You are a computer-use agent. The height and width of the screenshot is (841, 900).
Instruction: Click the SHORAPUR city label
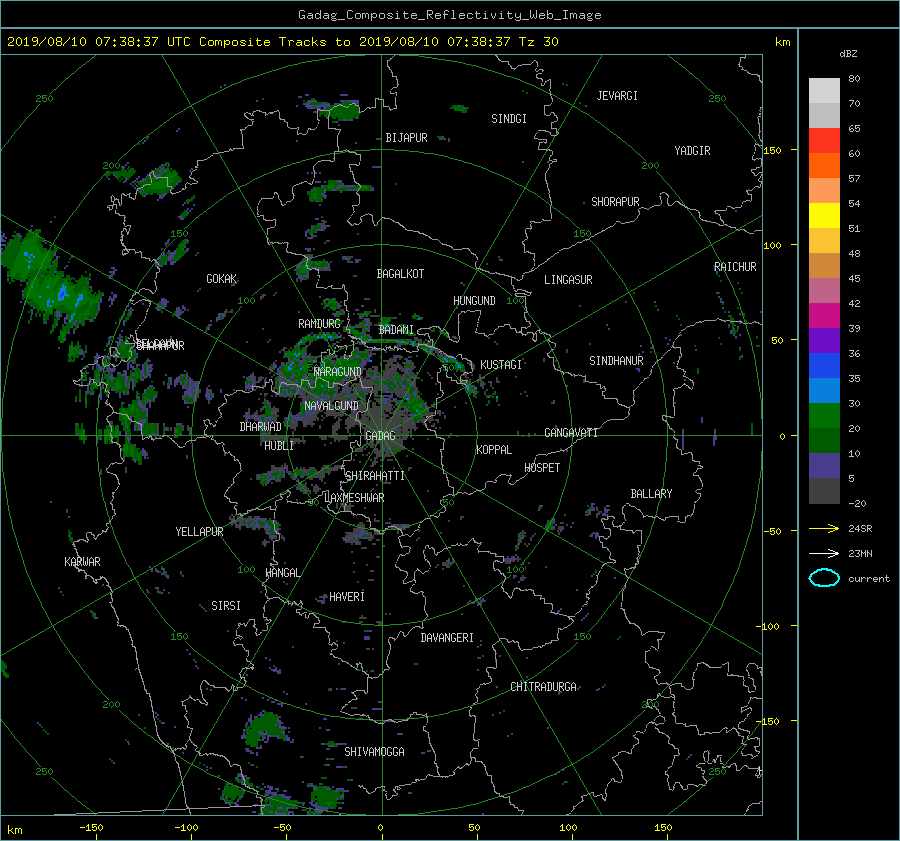coord(615,201)
